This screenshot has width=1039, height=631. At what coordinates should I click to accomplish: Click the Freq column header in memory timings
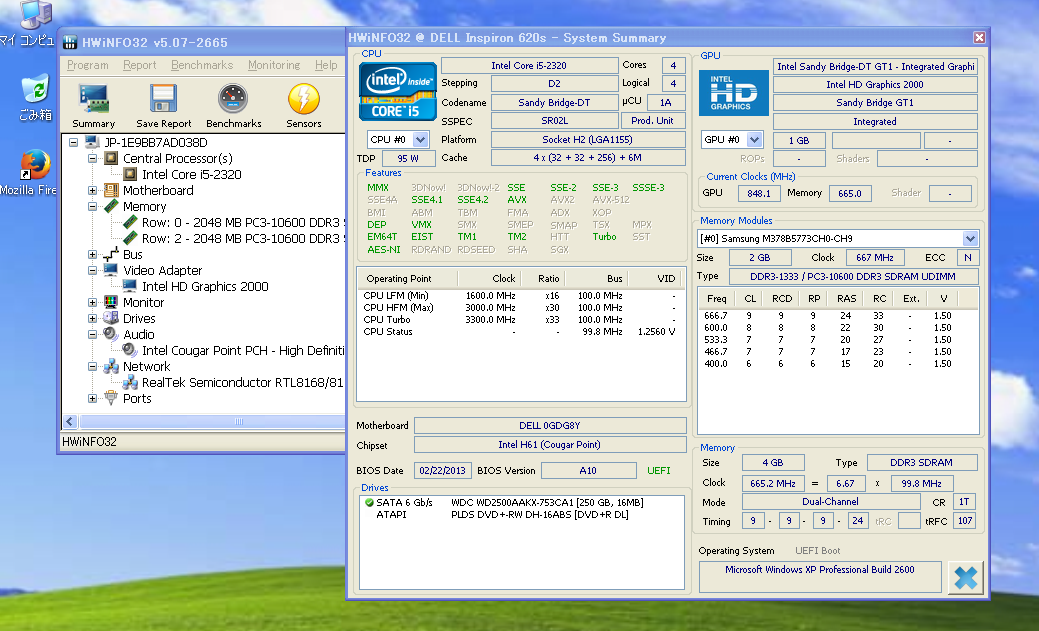pos(716,298)
